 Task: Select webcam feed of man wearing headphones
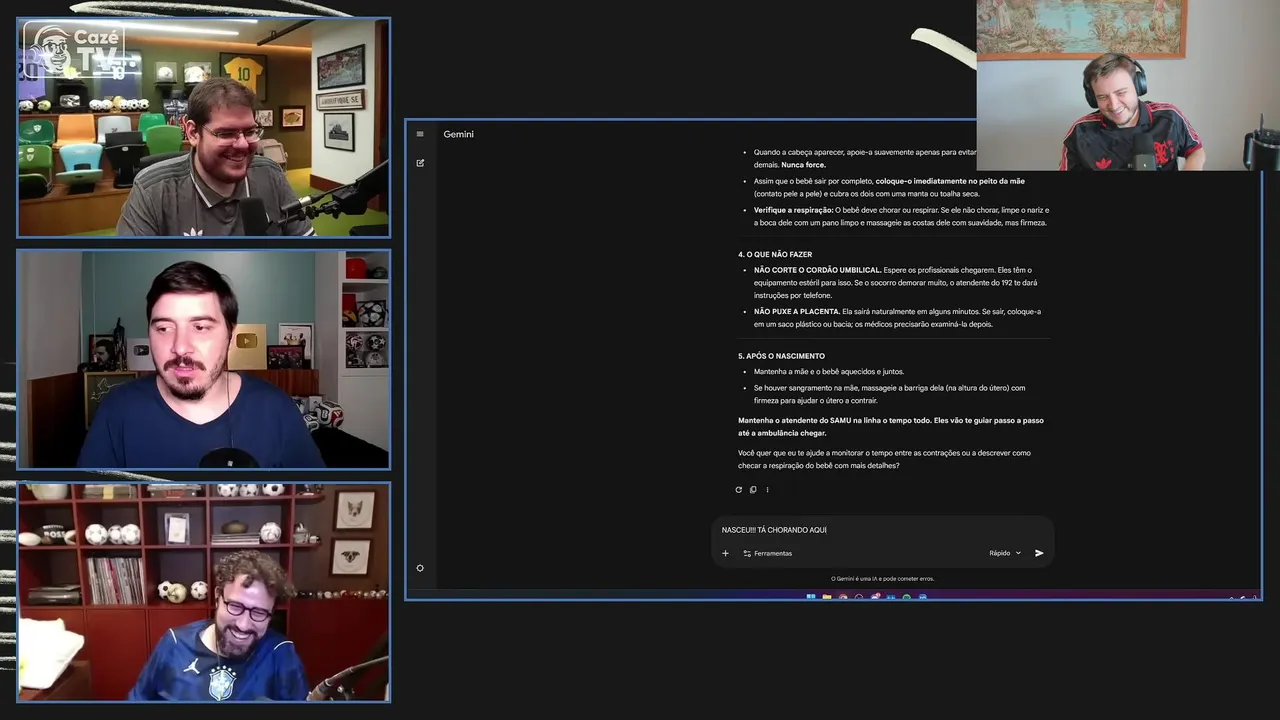(x=1128, y=85)
